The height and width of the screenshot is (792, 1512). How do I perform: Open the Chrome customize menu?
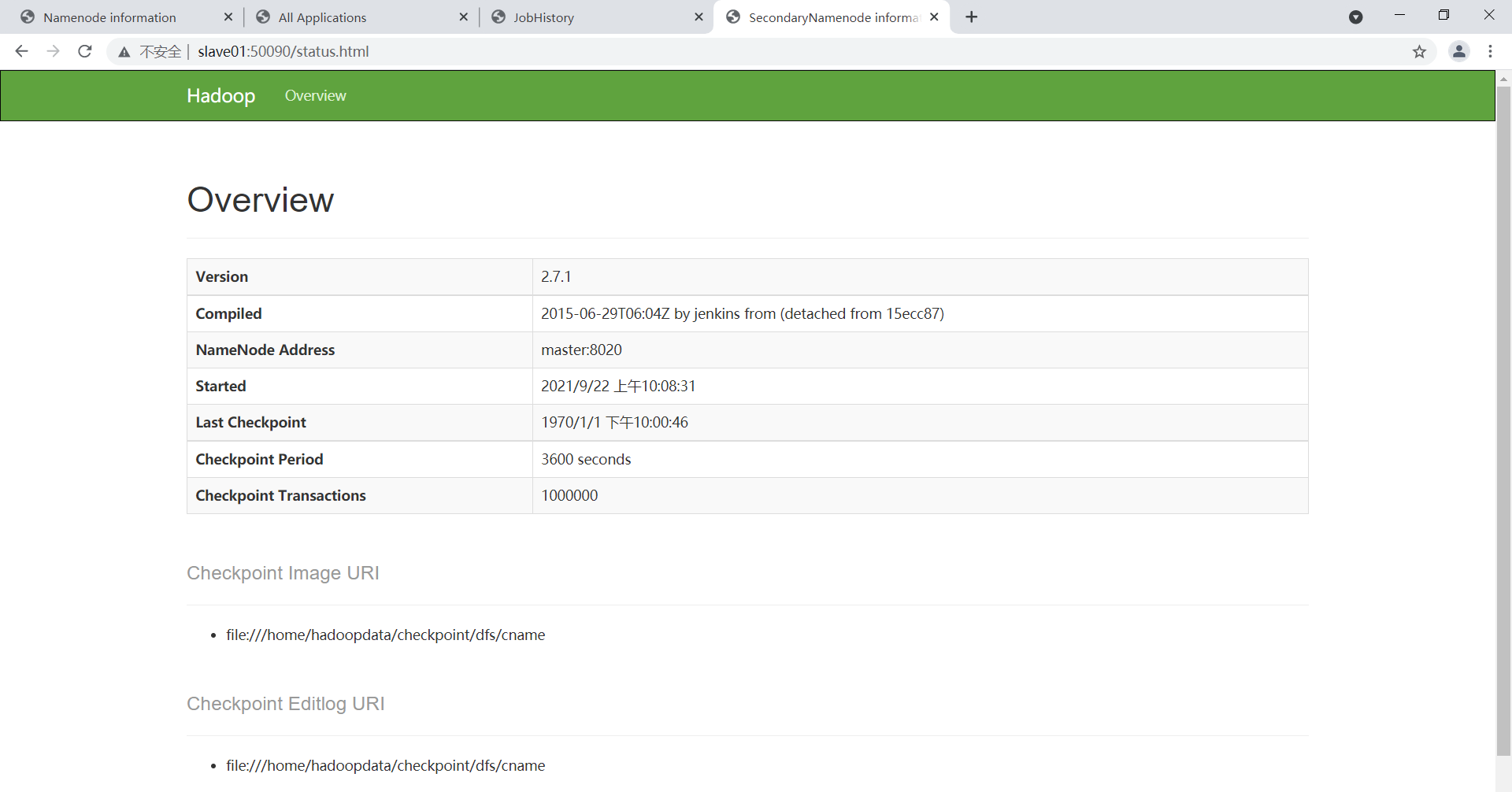pos(1491,51)
